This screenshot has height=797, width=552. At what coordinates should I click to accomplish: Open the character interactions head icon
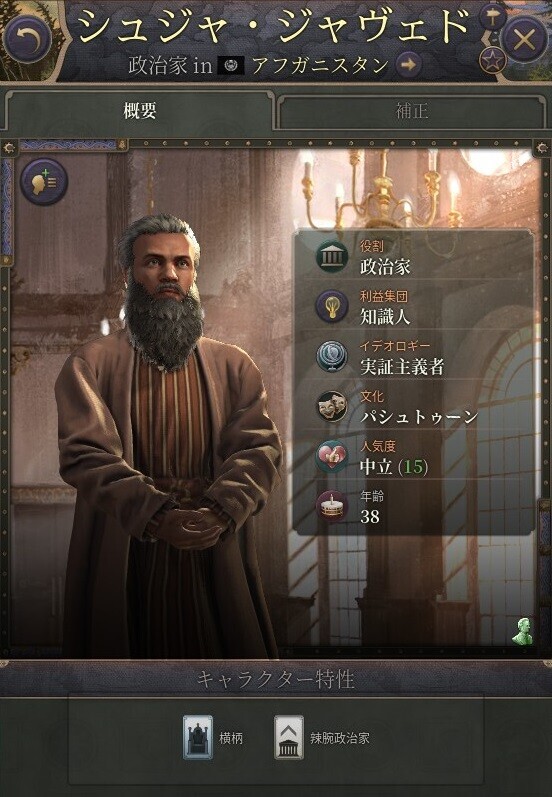coord(44,181)
